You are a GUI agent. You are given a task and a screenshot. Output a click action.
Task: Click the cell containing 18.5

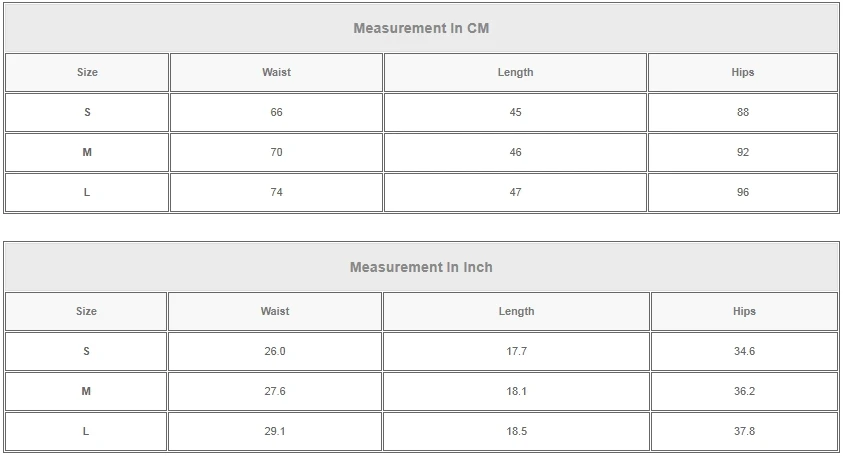point(516,431)
